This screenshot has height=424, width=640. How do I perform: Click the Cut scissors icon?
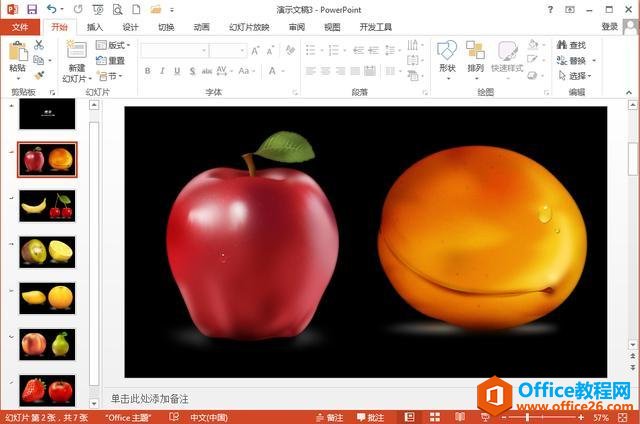click(x=39, y=45)
